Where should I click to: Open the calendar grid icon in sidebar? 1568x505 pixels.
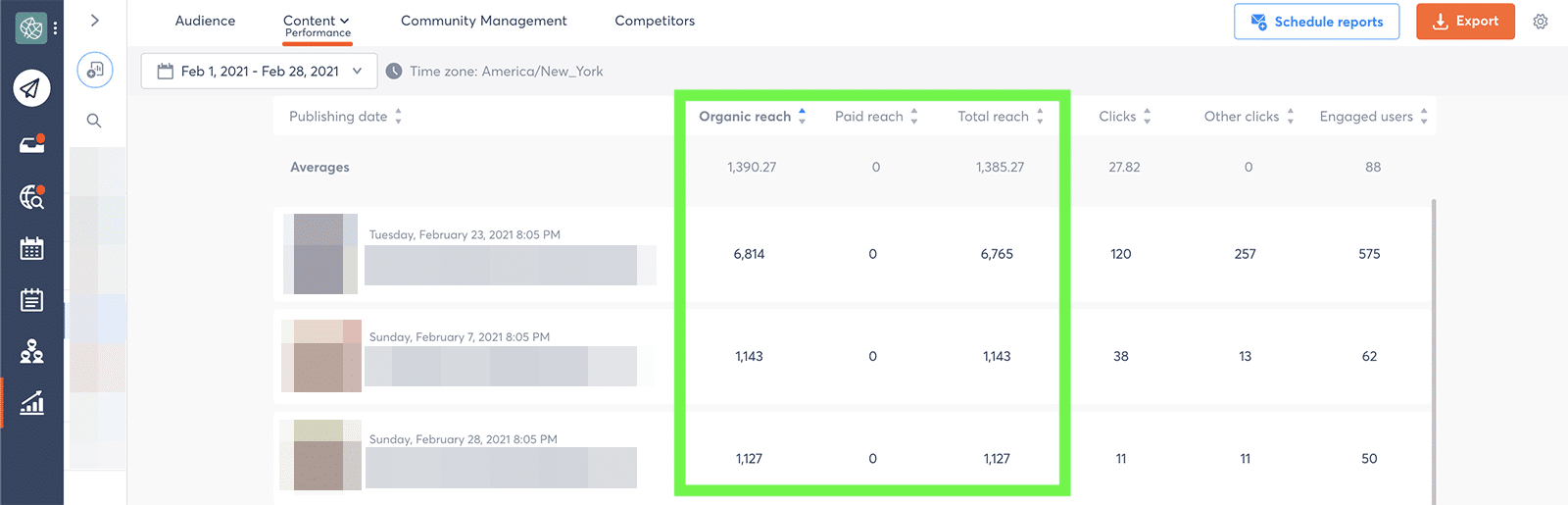(31, 249)
